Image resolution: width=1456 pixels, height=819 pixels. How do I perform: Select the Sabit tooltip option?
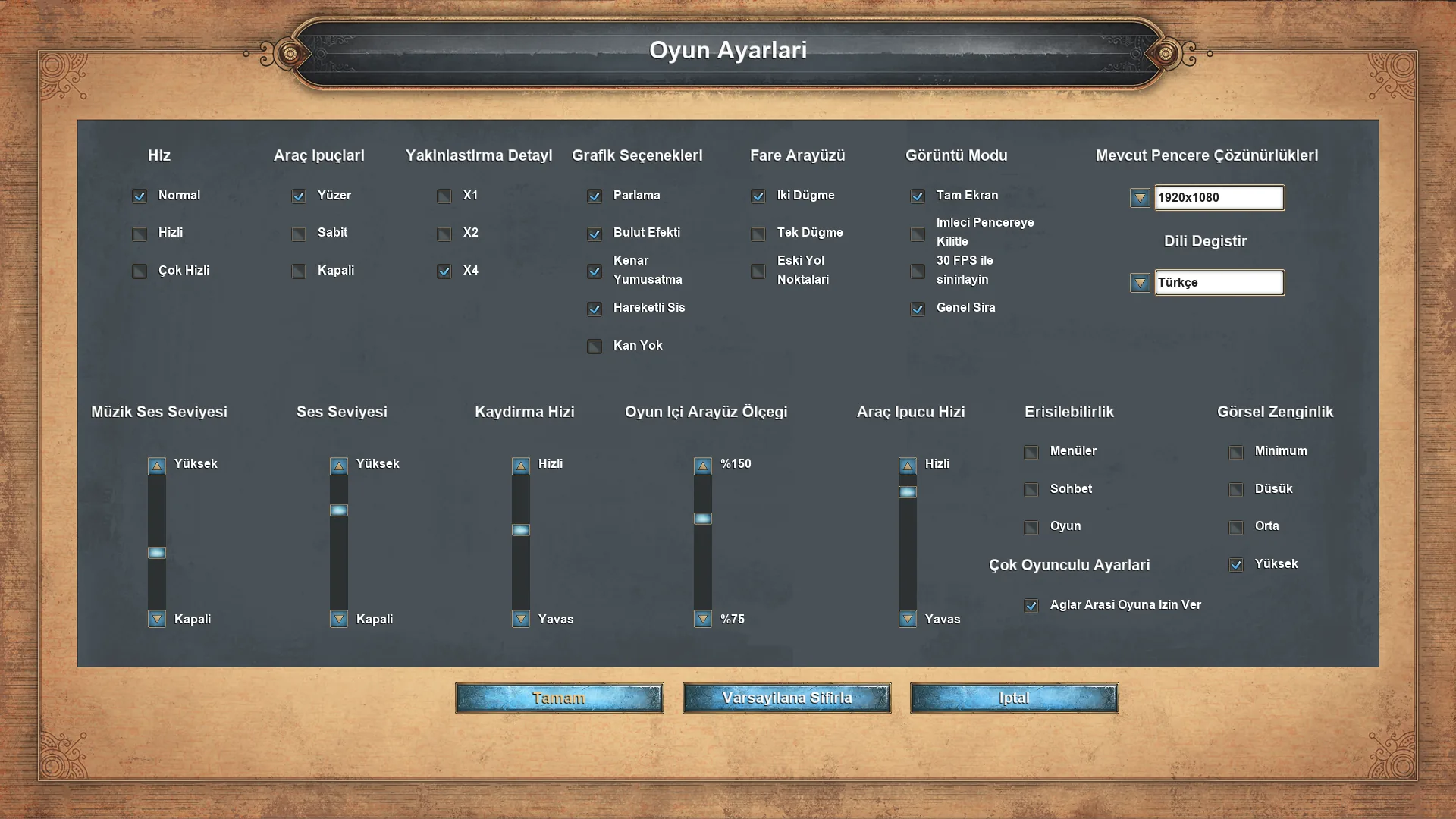(x=299, y=234)
